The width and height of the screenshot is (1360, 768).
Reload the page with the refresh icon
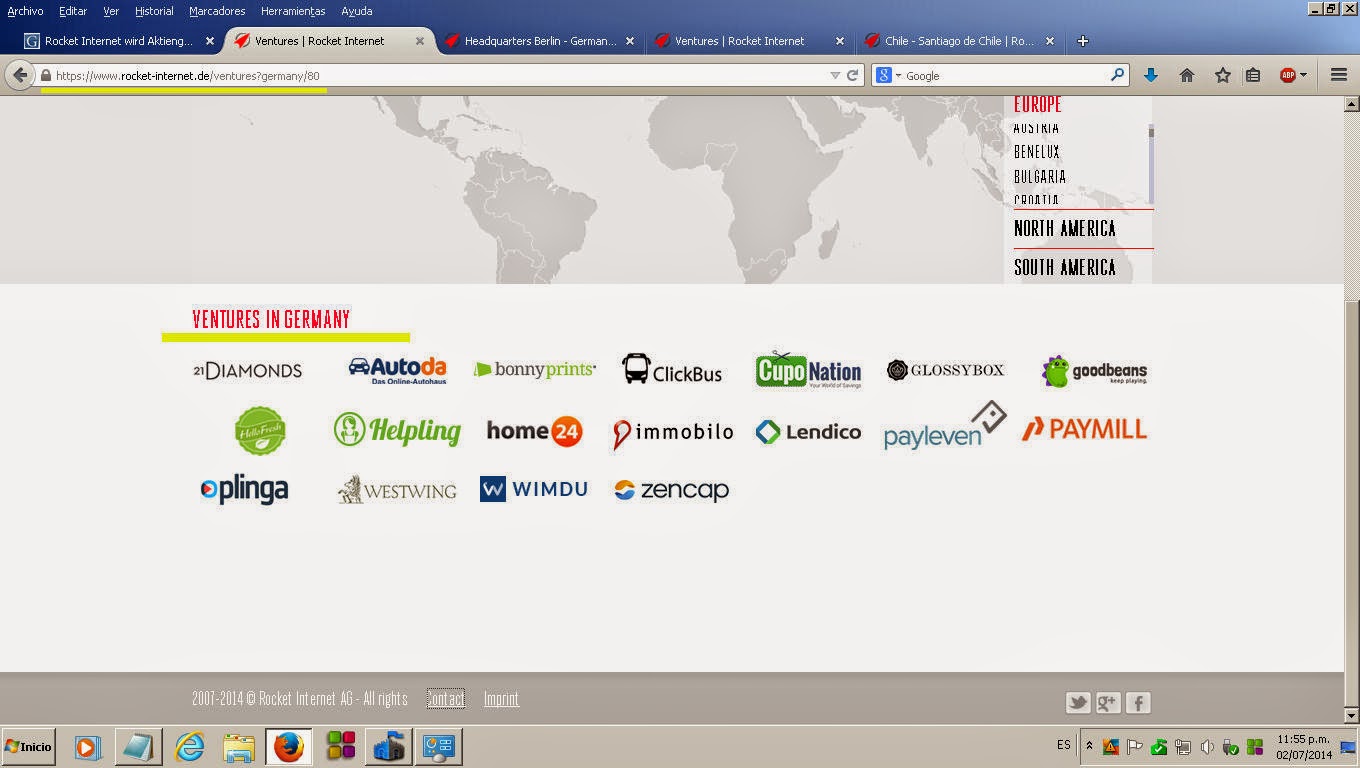853,75
